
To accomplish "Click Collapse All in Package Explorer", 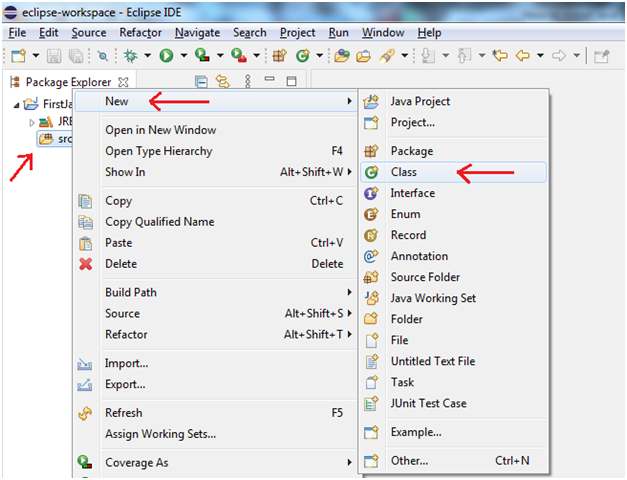I will point(201,82).
